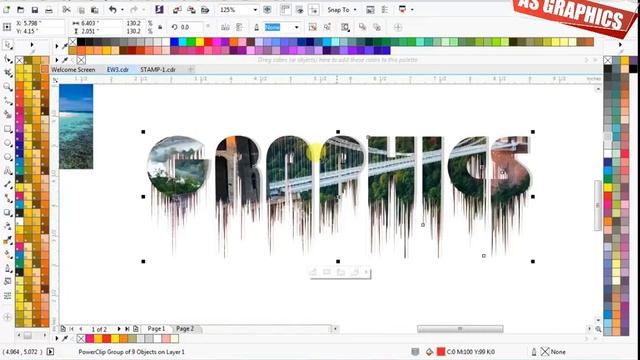Click the Import icon
Screen dimensions: 640x360
tap(177, 9)
